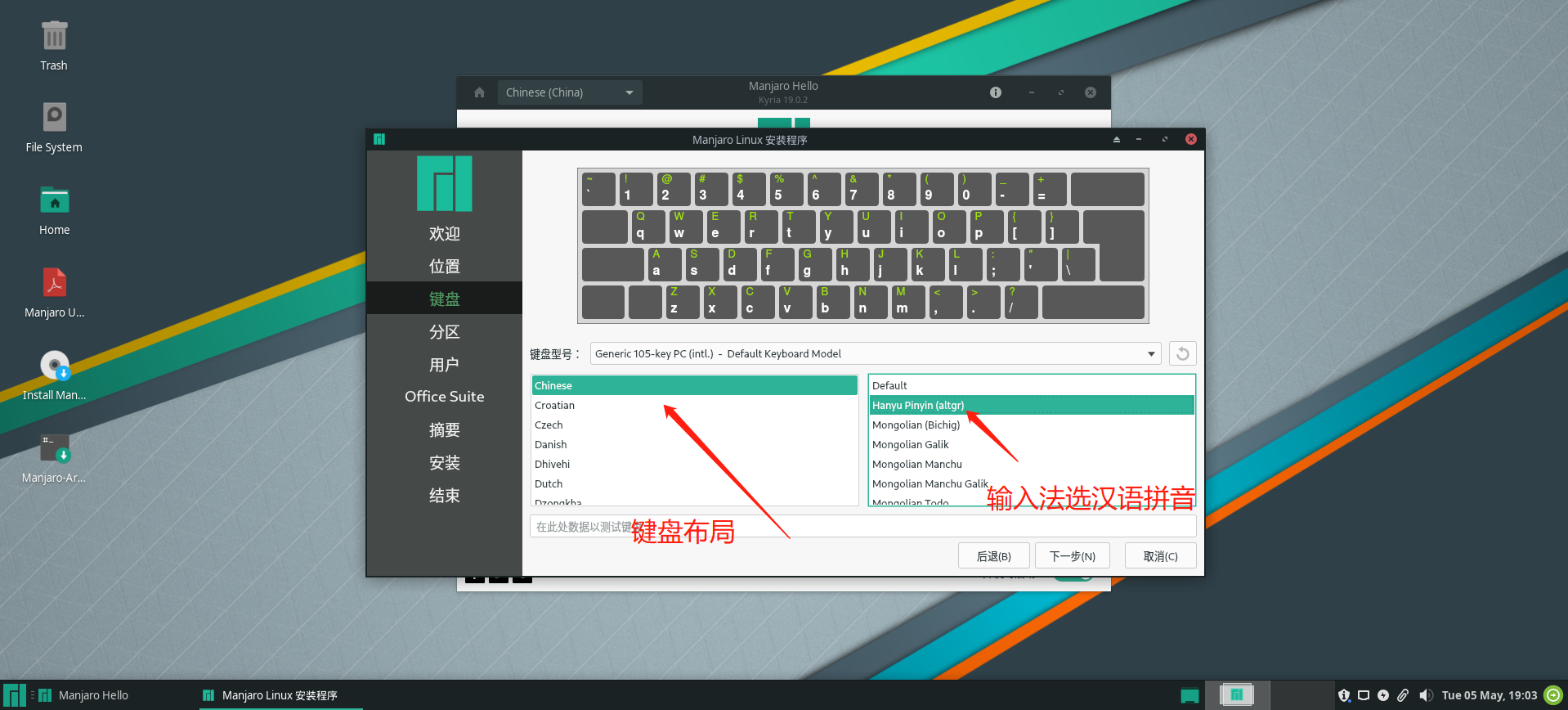
Task: Select Dhivehi in the layout list
Action: click(694, 464)
